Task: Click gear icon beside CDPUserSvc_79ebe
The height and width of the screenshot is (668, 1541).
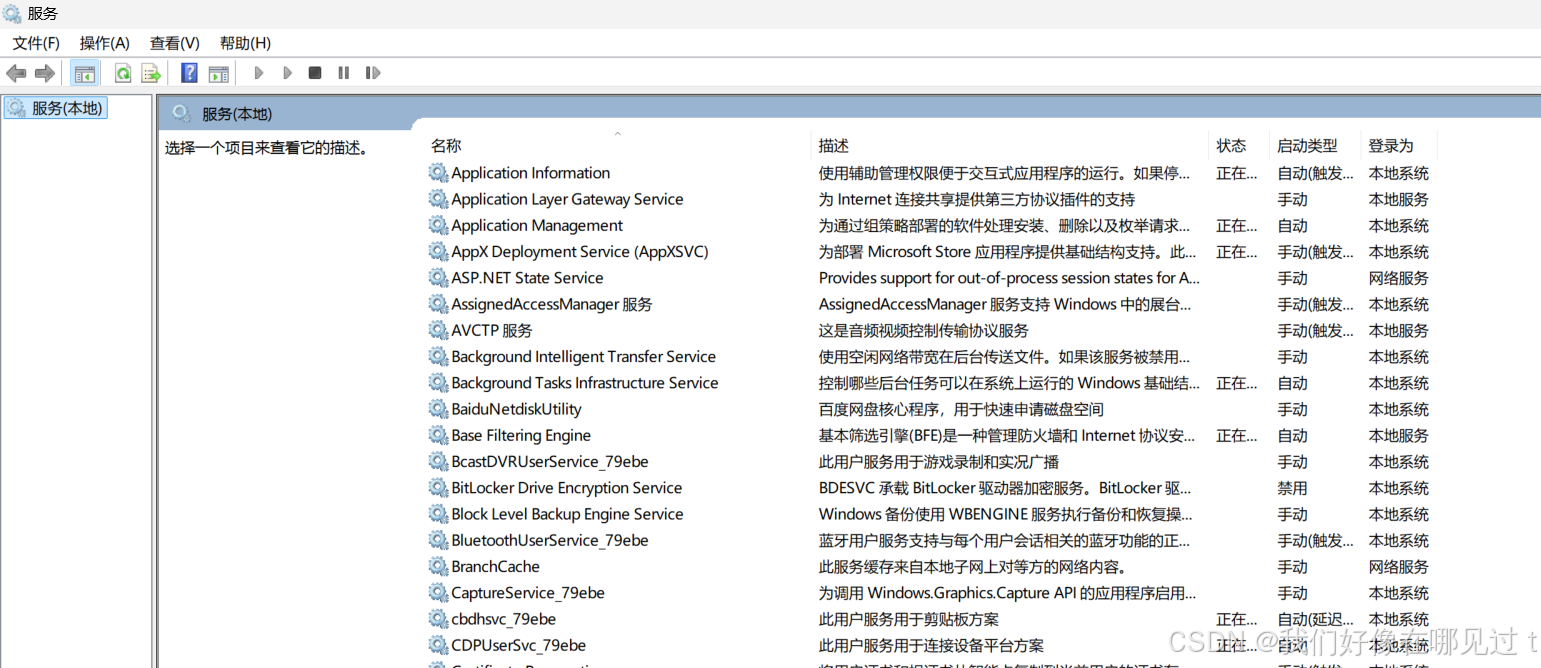Action: click(x=438, y=645)
